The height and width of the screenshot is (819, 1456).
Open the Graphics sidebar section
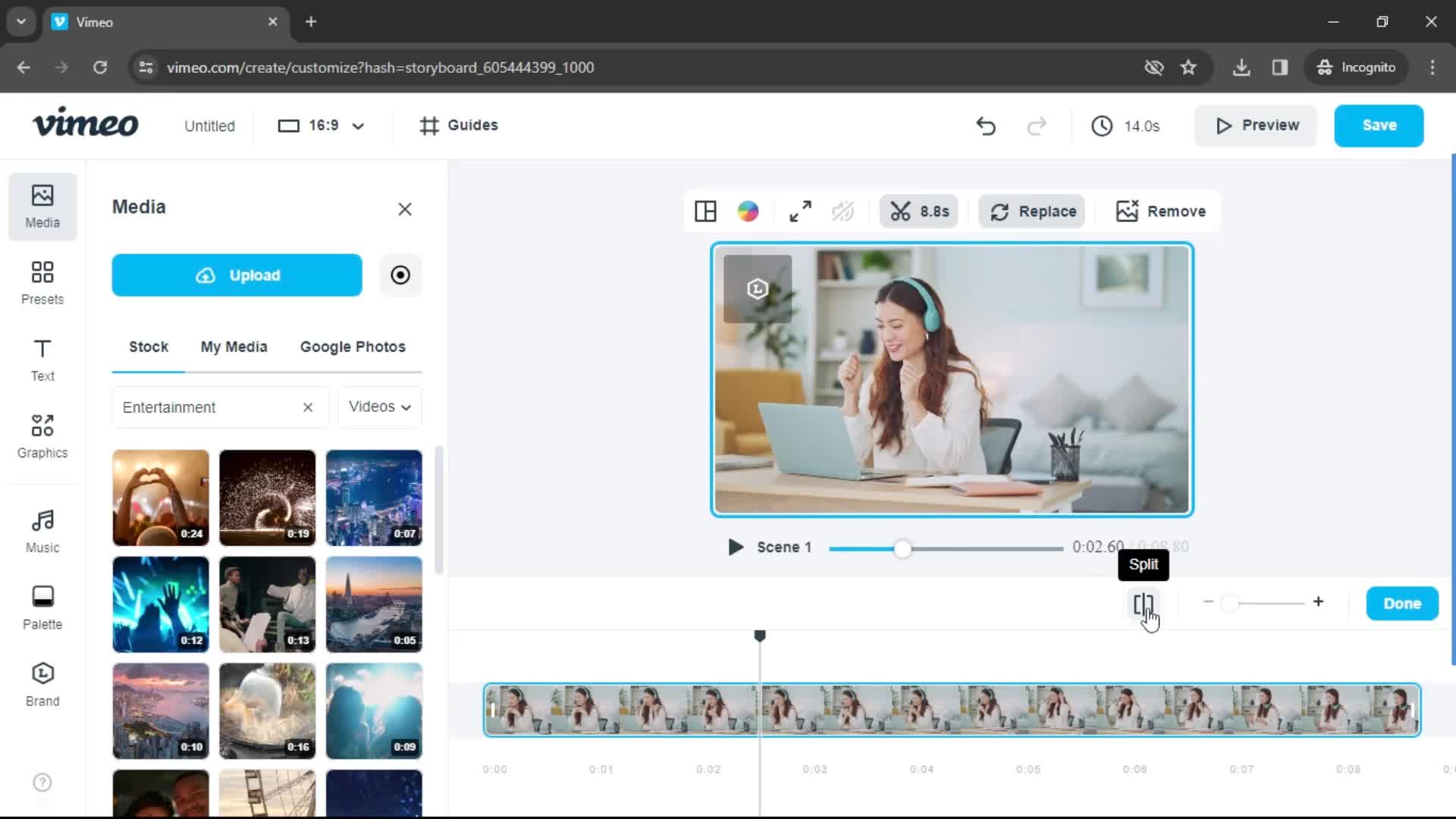tap(42, 436)
